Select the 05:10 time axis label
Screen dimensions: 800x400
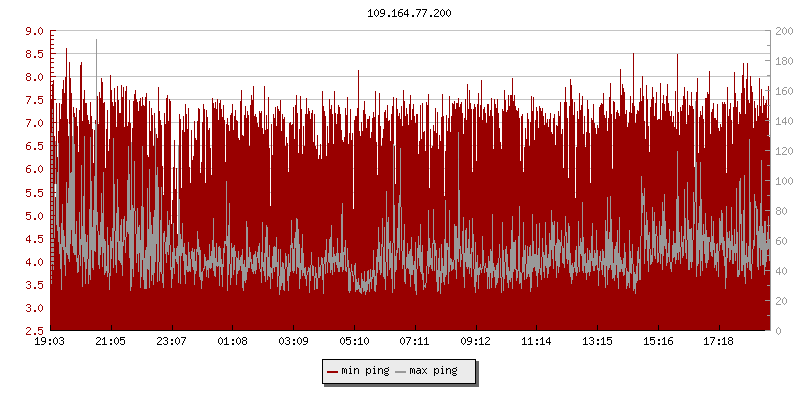pyautogui.click(x=354, y=341)
